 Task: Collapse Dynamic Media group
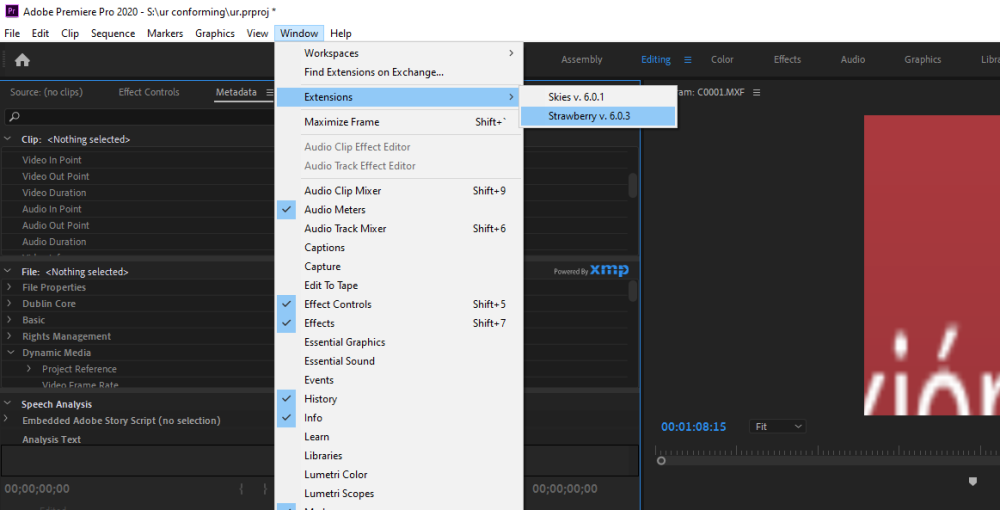9,353
